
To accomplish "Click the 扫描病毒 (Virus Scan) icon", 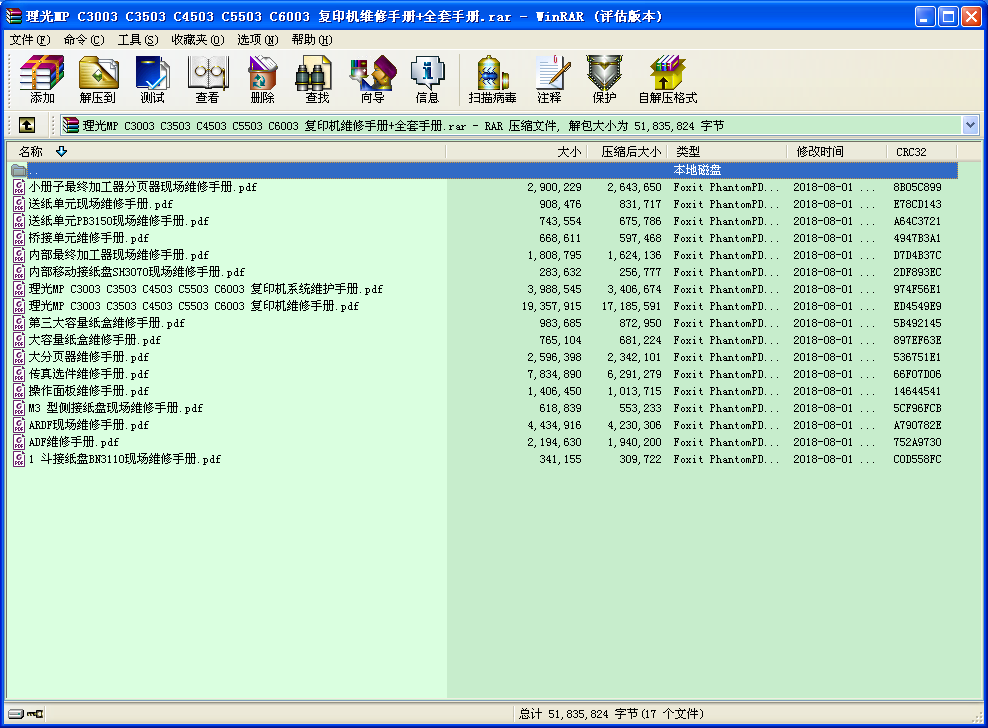I will coord(492,79).
